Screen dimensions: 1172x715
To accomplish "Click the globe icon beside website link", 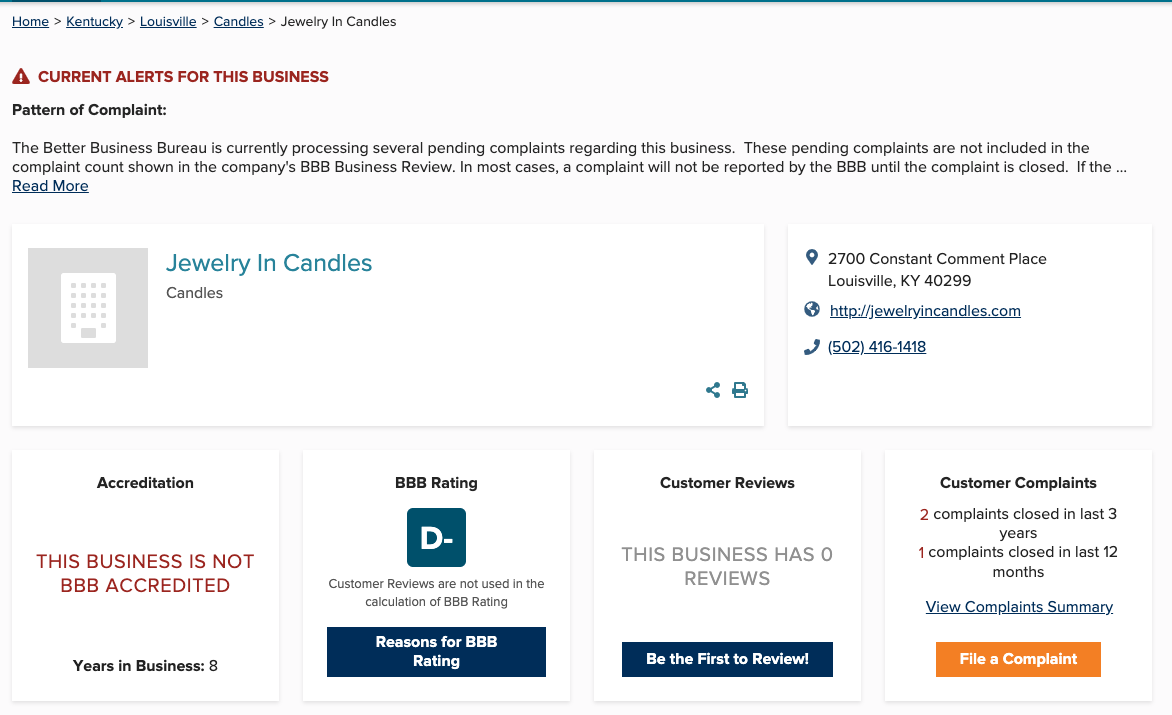I will [812, 309].
